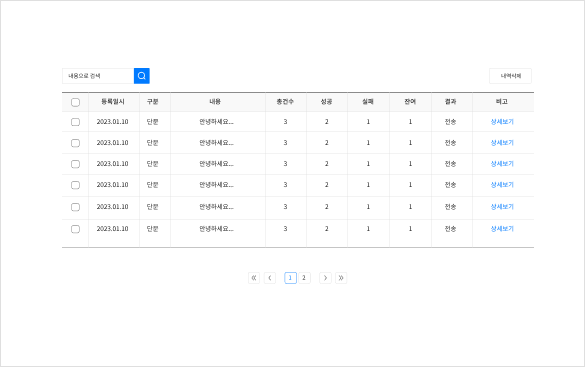585x367 pixels.
Task: Go to next page arrow
Action: tap(325, 278)
